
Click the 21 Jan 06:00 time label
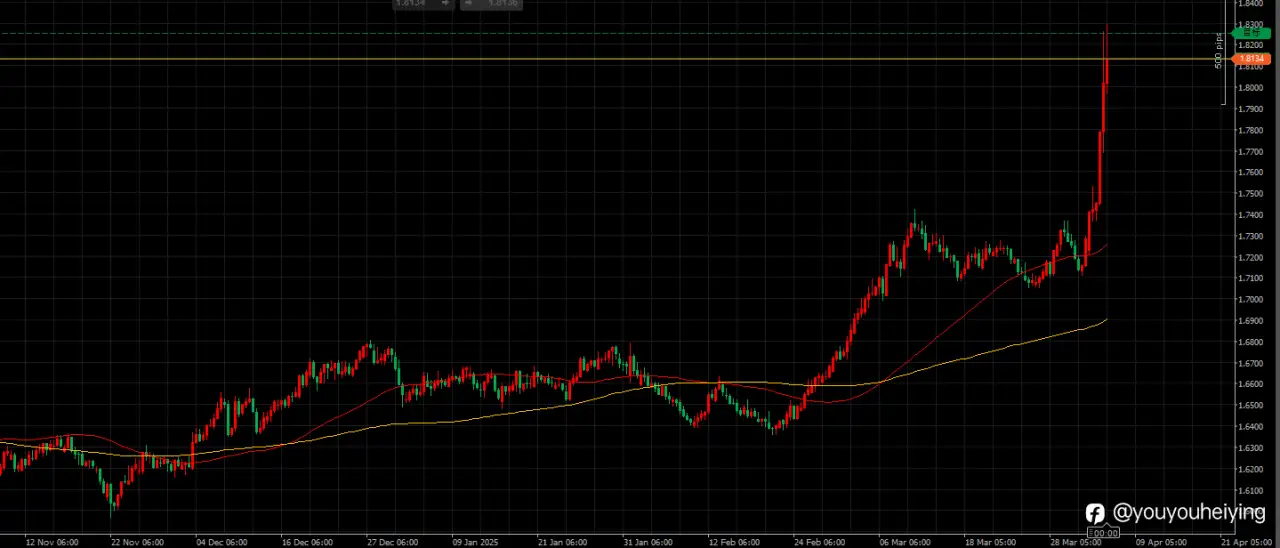(564, 542)
